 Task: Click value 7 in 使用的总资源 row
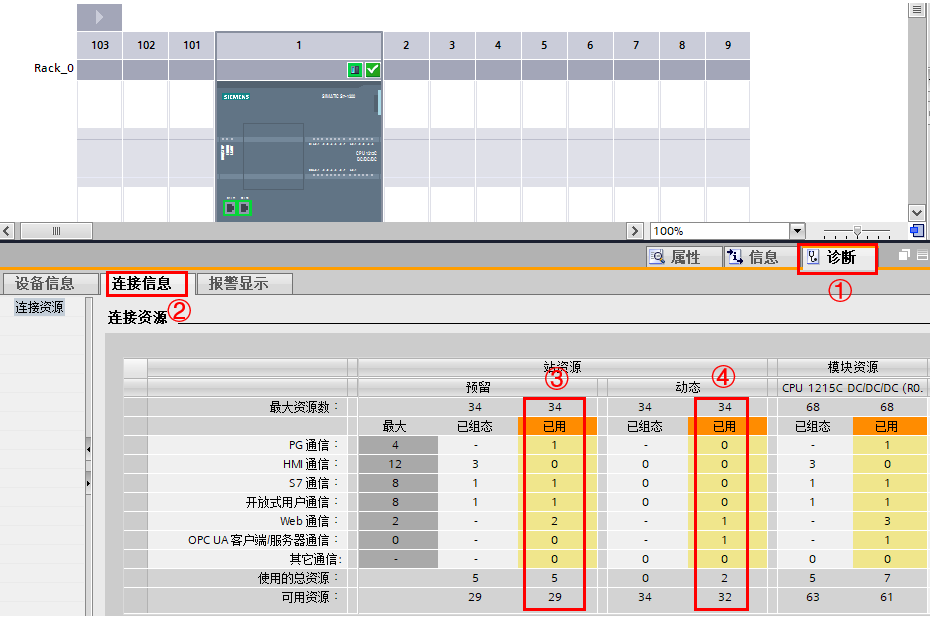(887, 578)
